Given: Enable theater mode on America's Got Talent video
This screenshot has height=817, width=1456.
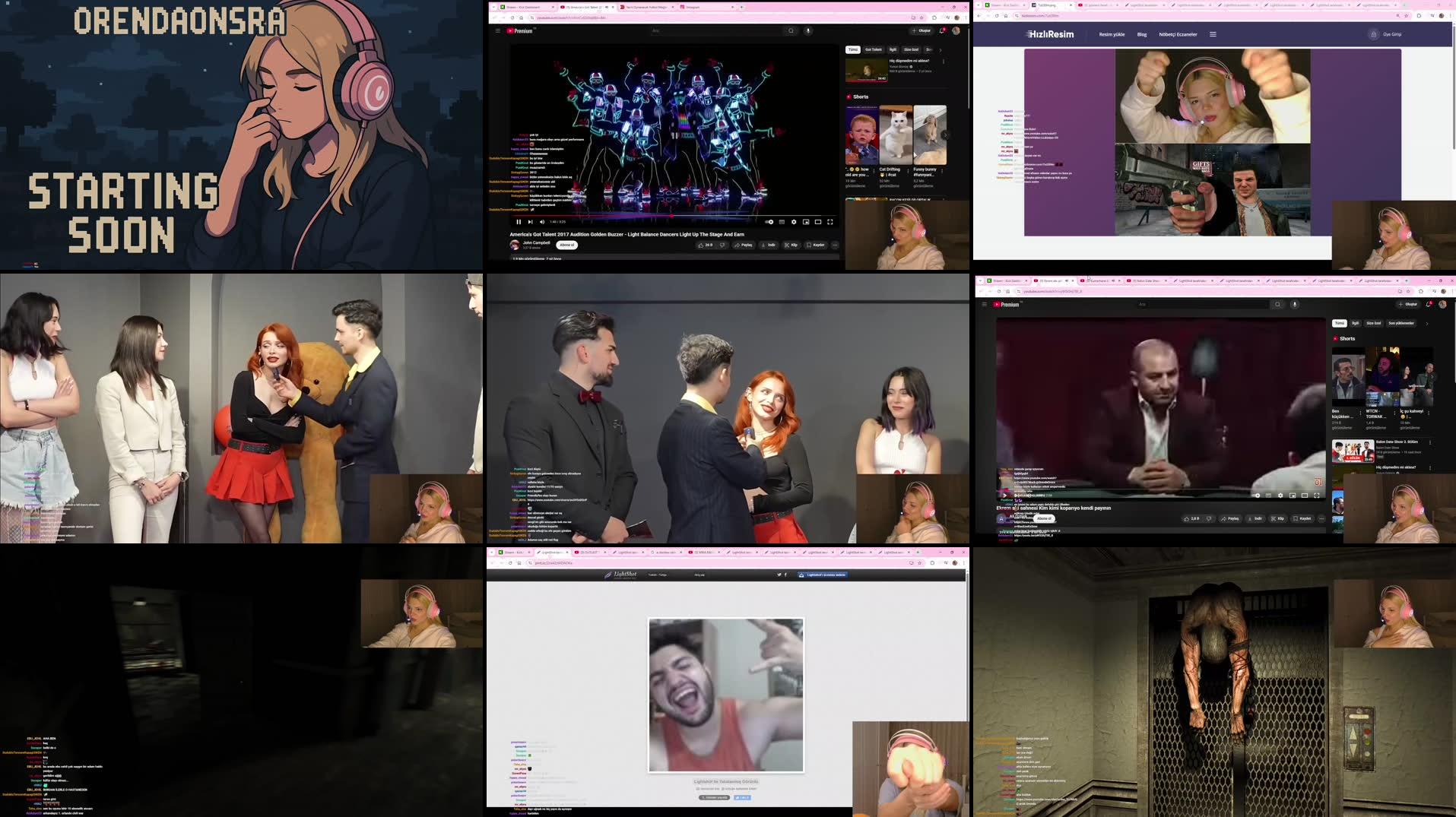Looking at the screenshot, I should tap(818, 222).
